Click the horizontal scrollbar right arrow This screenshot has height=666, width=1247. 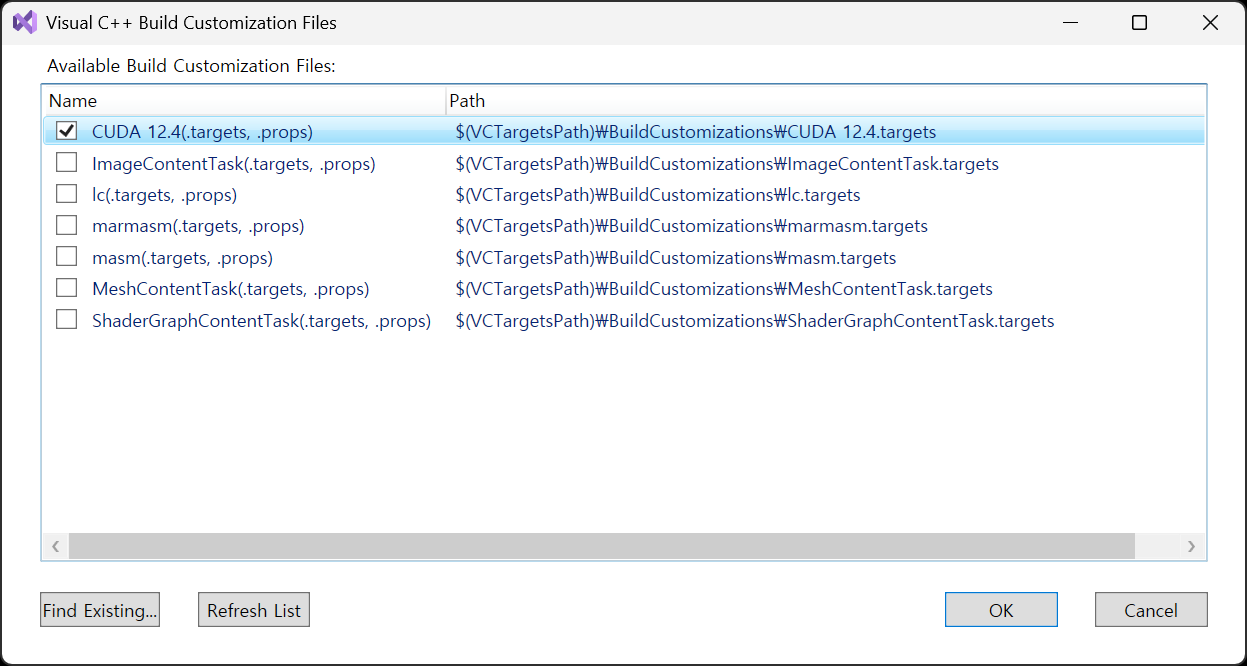point(1191,546)
